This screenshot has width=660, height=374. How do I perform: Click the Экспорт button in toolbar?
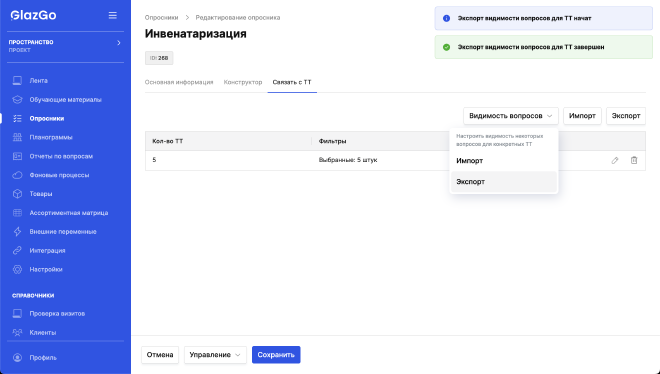(x=625, y=116)
